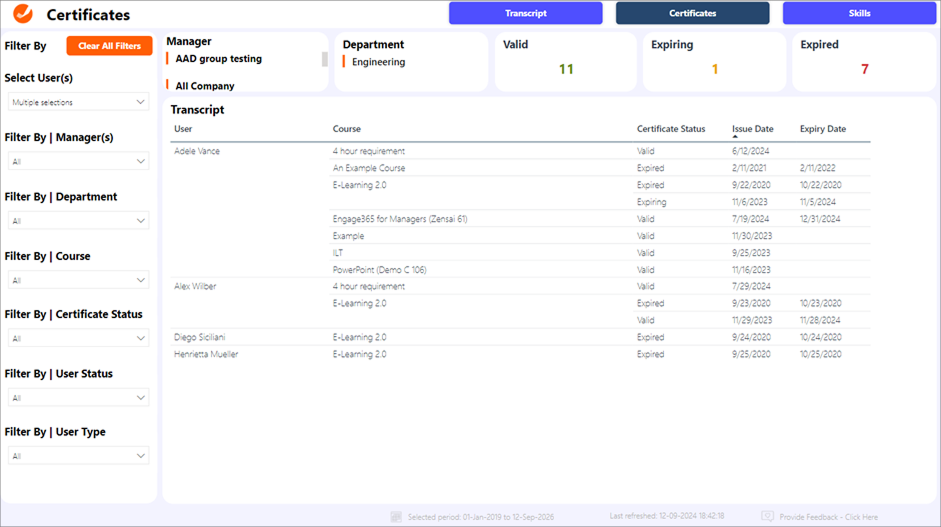Expand the Select User(s) dropdown
This screenshot has width=941, height=527.
[x=78, y=102]
